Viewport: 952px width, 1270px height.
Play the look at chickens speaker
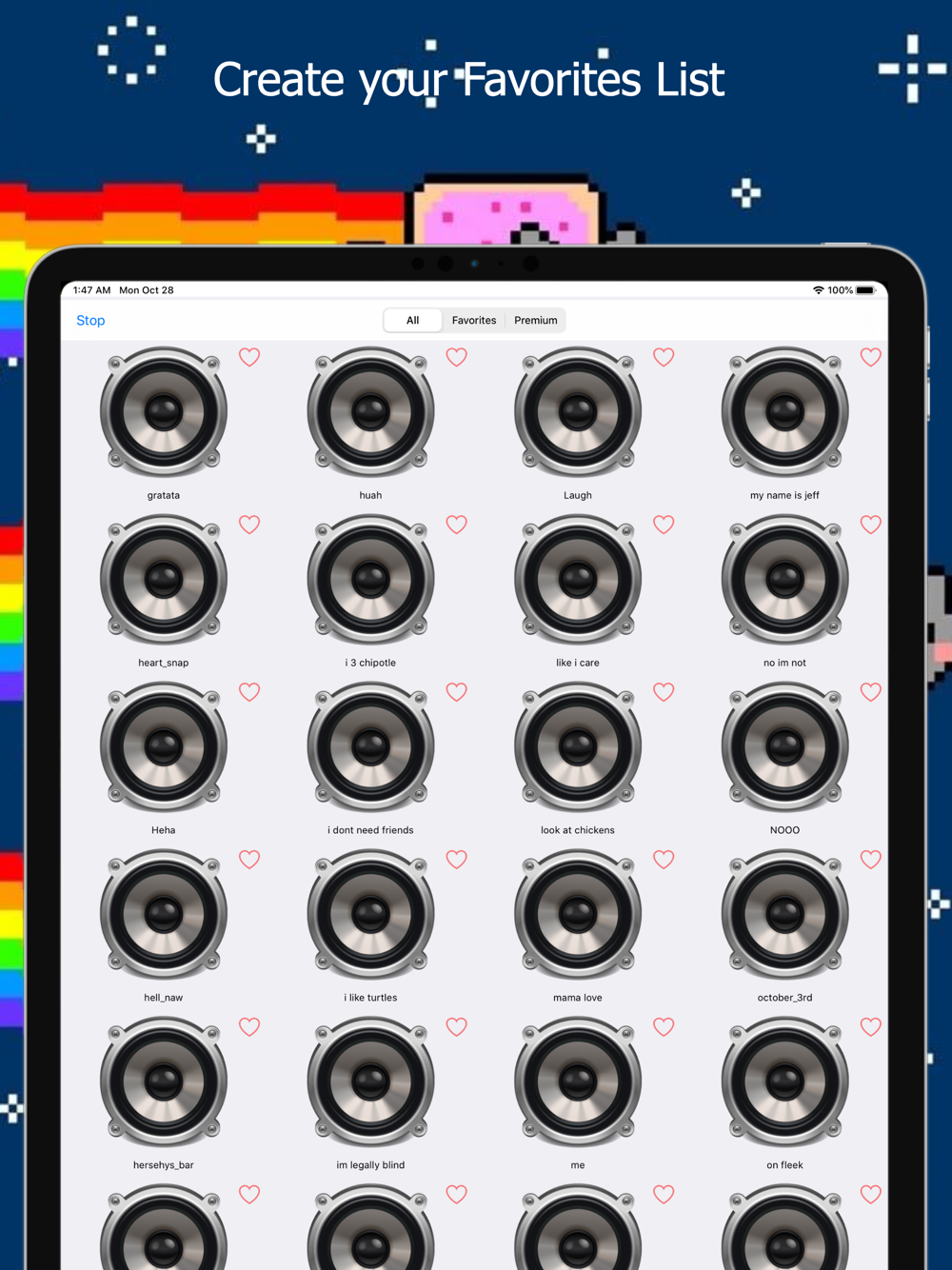[578, 747]
